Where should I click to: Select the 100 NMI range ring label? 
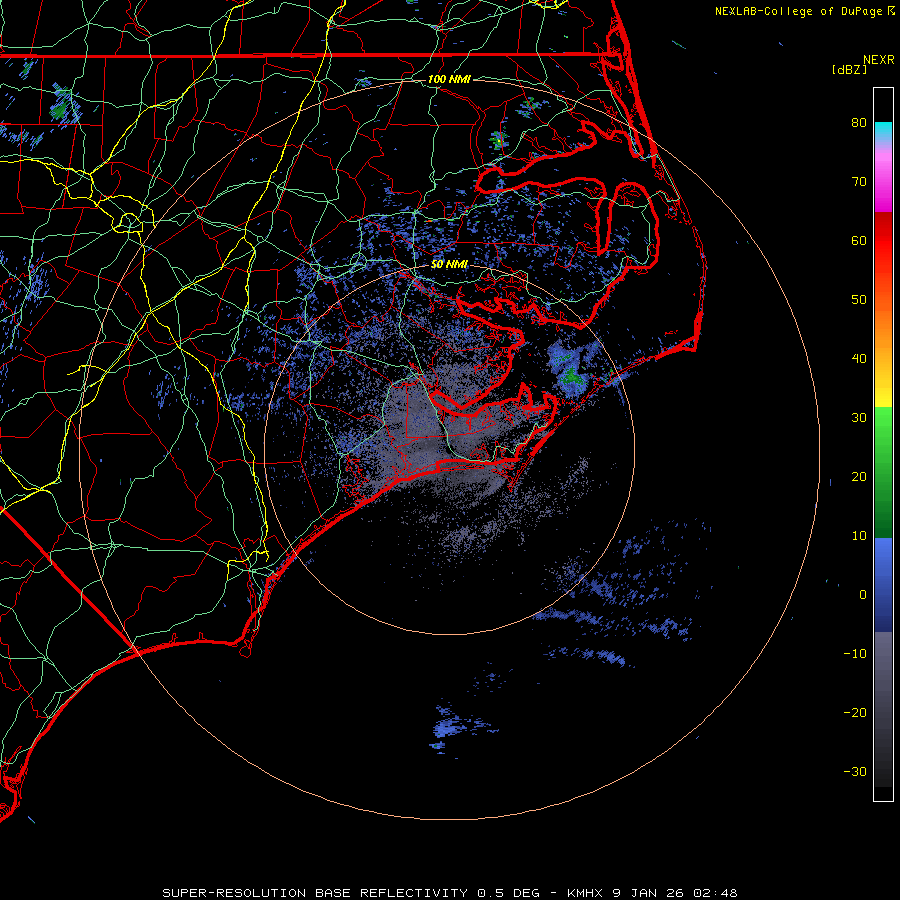pyautogui.click(x=449, y=79)
